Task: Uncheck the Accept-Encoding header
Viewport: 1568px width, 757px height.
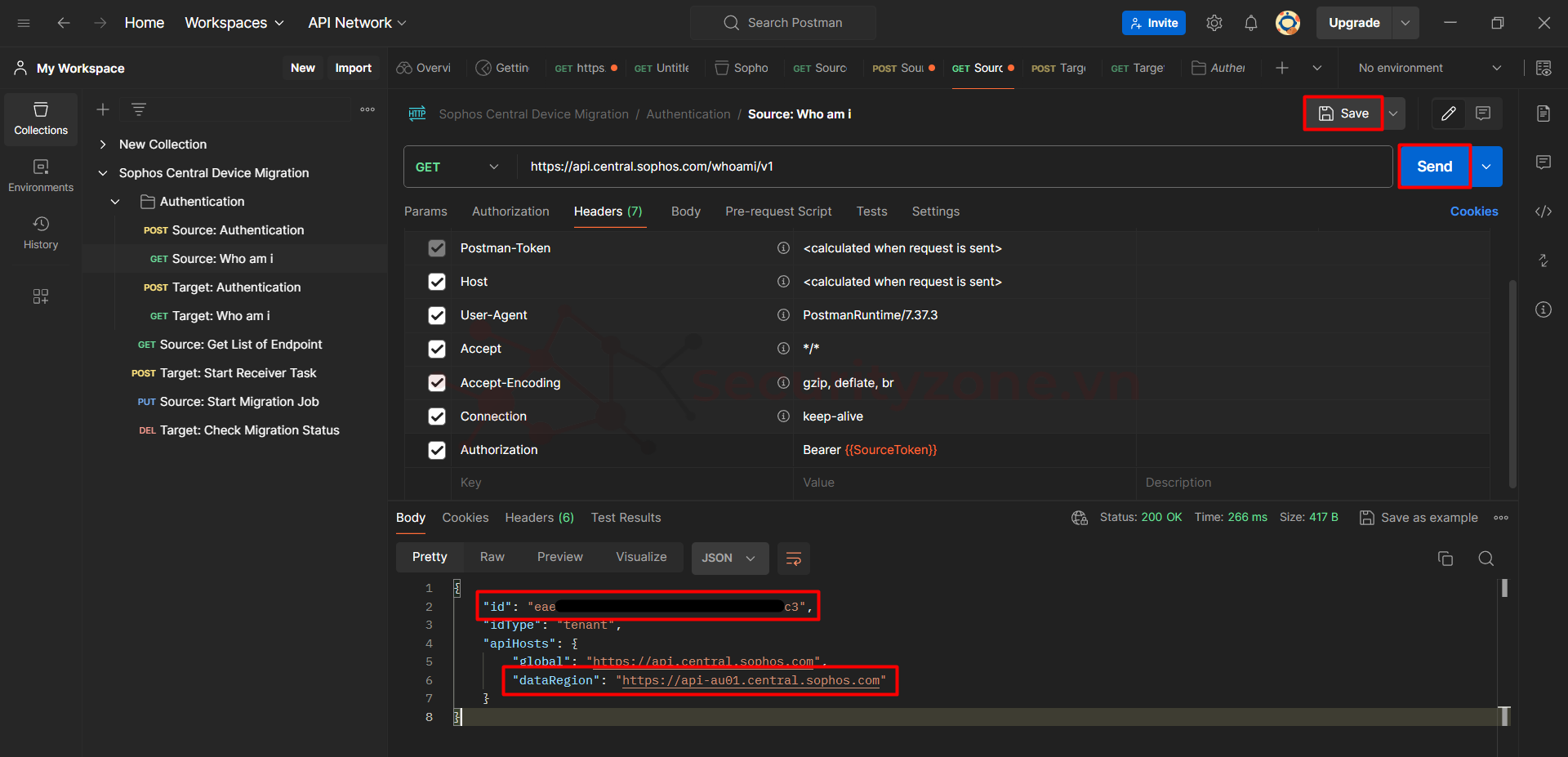Action: [437, 383]
